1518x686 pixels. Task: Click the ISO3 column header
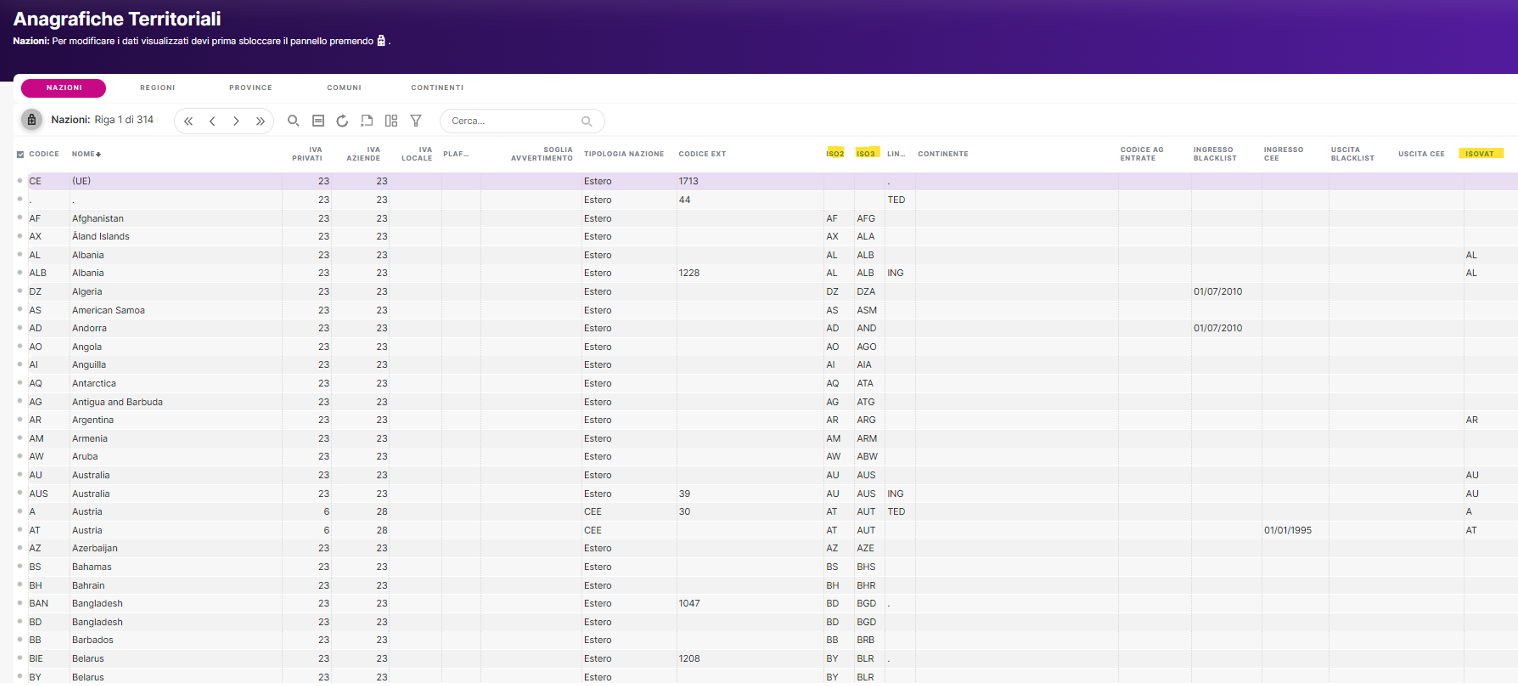tap(867, 154)
